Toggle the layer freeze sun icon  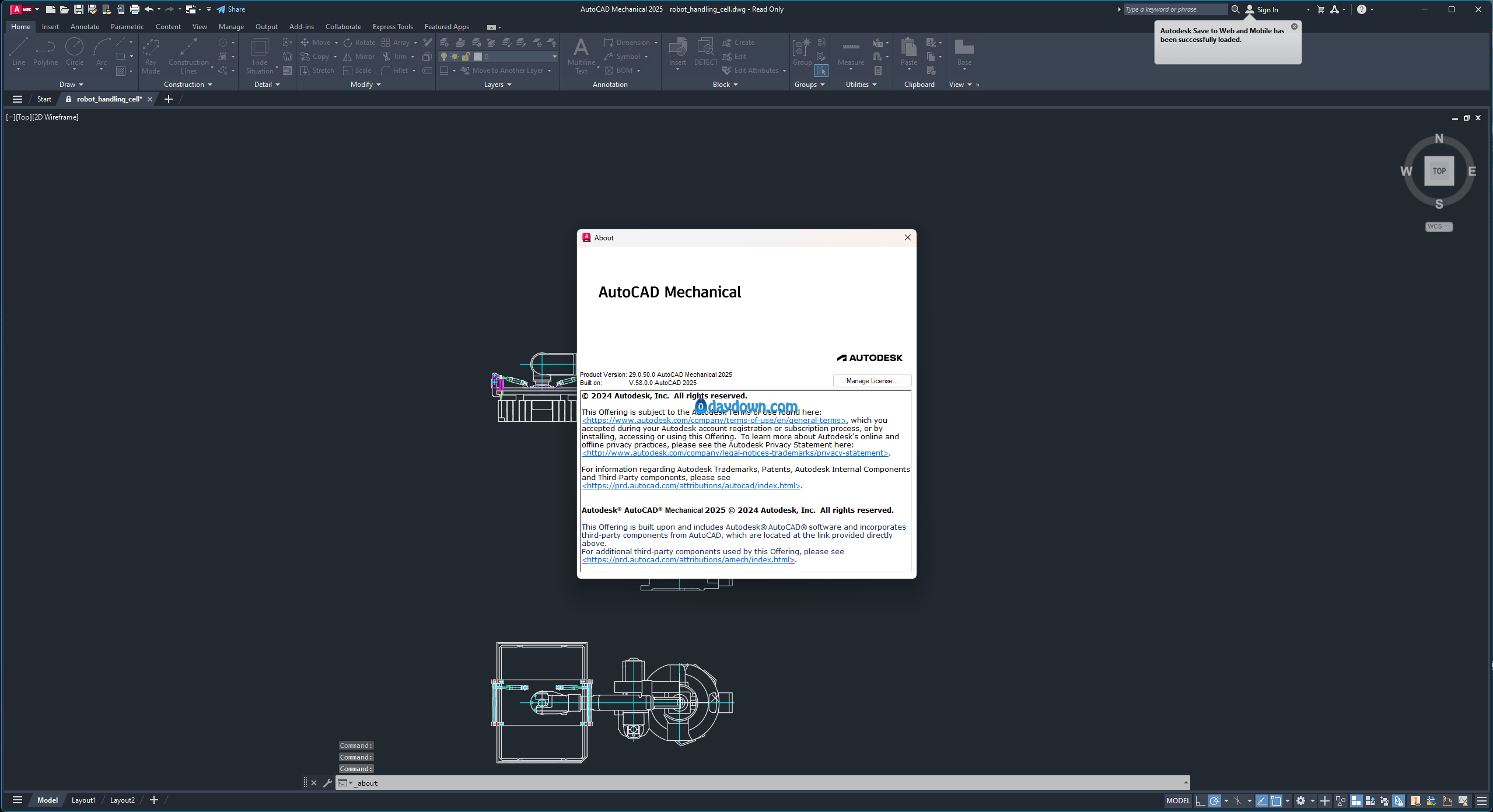tap(455, 57)
